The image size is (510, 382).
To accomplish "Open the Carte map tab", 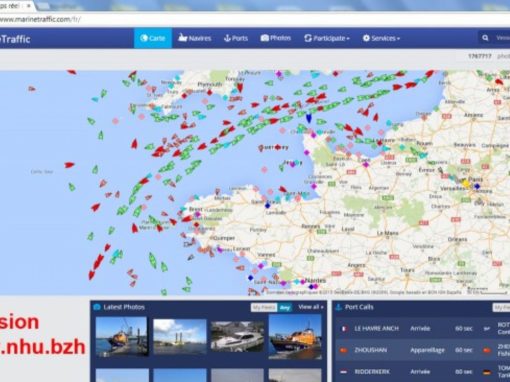I will (153, 38).
